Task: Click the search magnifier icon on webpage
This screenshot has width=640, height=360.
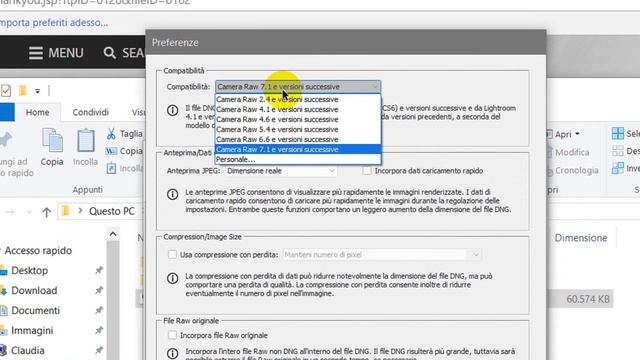Action: point(109,53)
